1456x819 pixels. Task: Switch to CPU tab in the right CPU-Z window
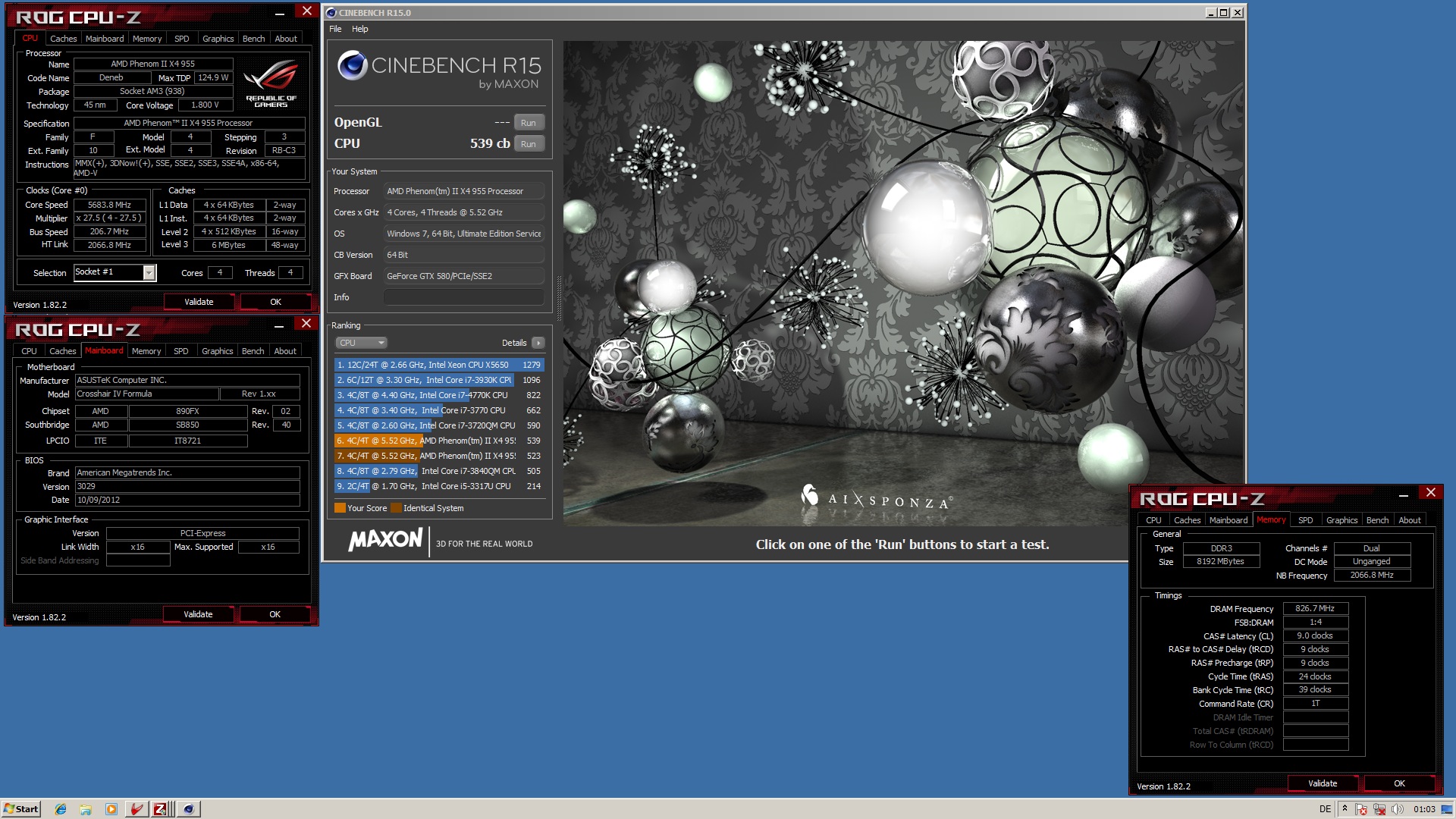(1153, 520)
